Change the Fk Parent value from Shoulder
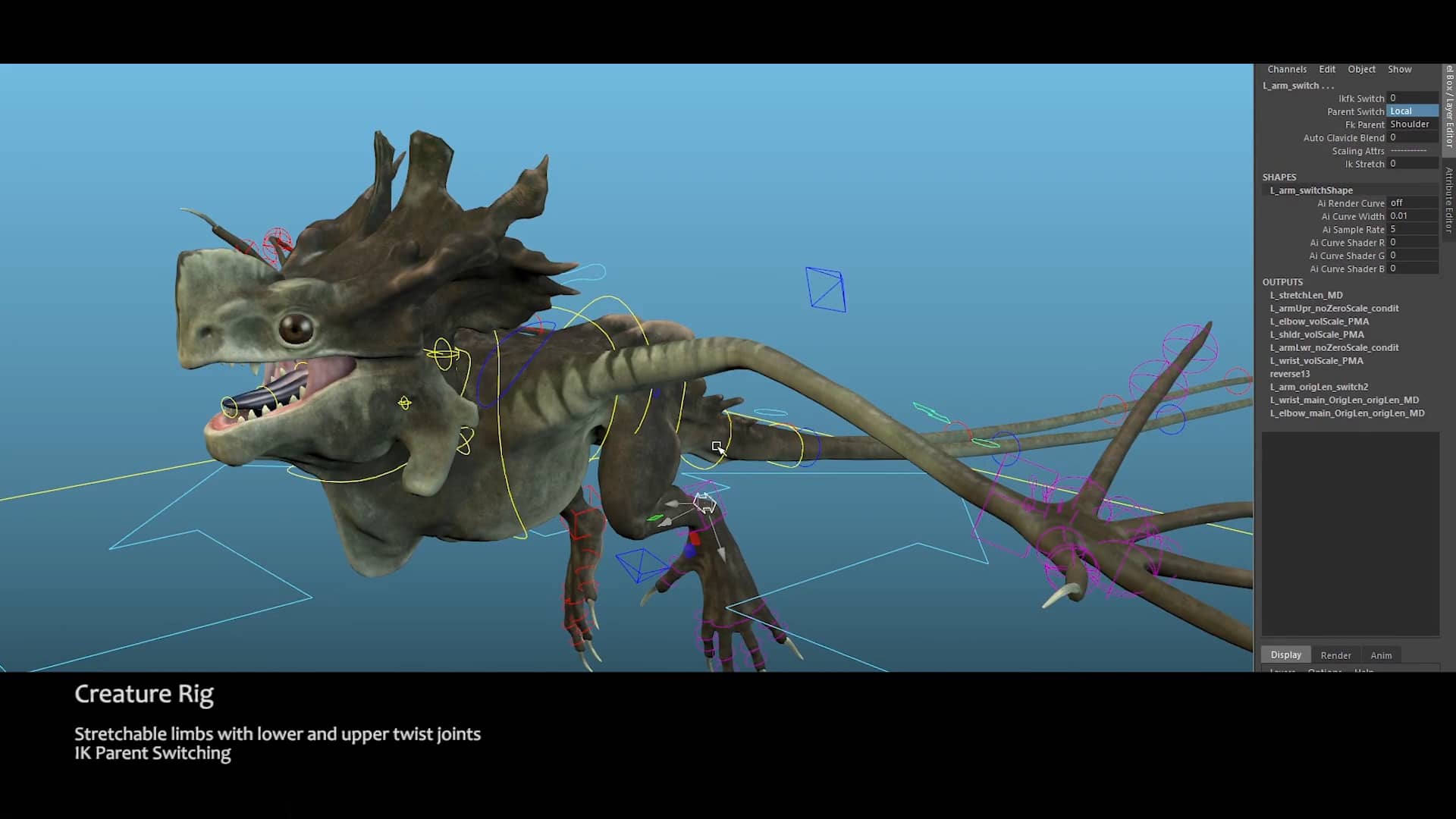The image size is (1456, 819). [x=1412, y=124]
